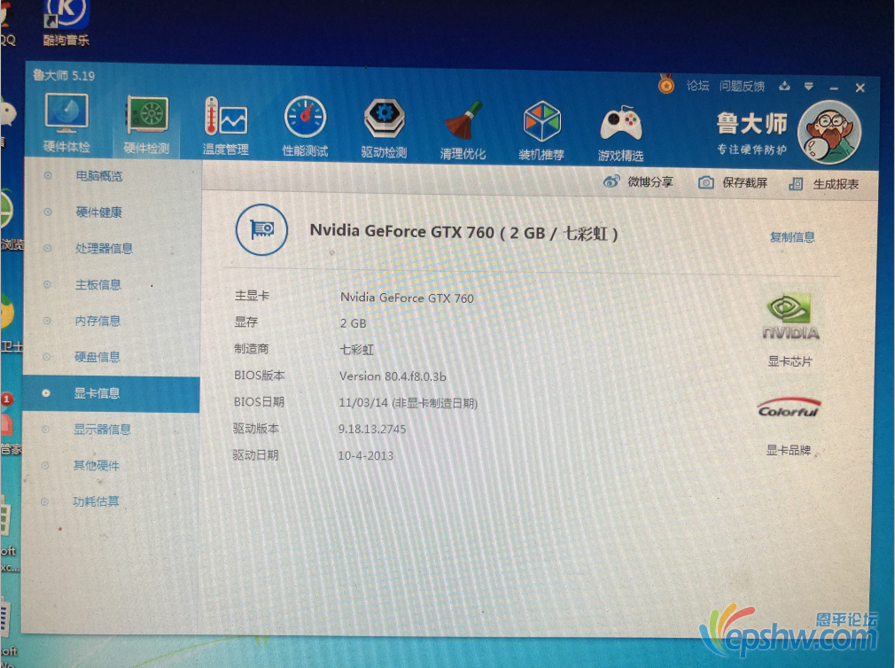Image resolution: width=895 pixels, height=668 pixels.
Task: Click the NVIDIA chip logo
Action: (791, 317)
